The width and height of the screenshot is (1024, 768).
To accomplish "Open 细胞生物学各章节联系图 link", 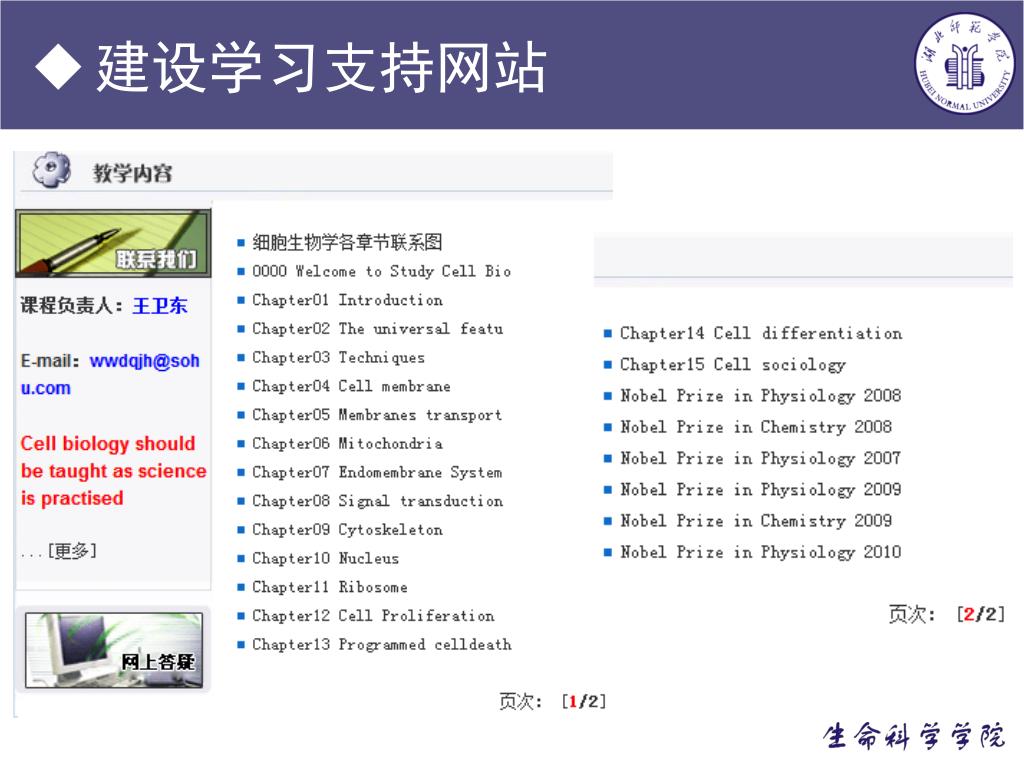I will click(x=347, y=242).
